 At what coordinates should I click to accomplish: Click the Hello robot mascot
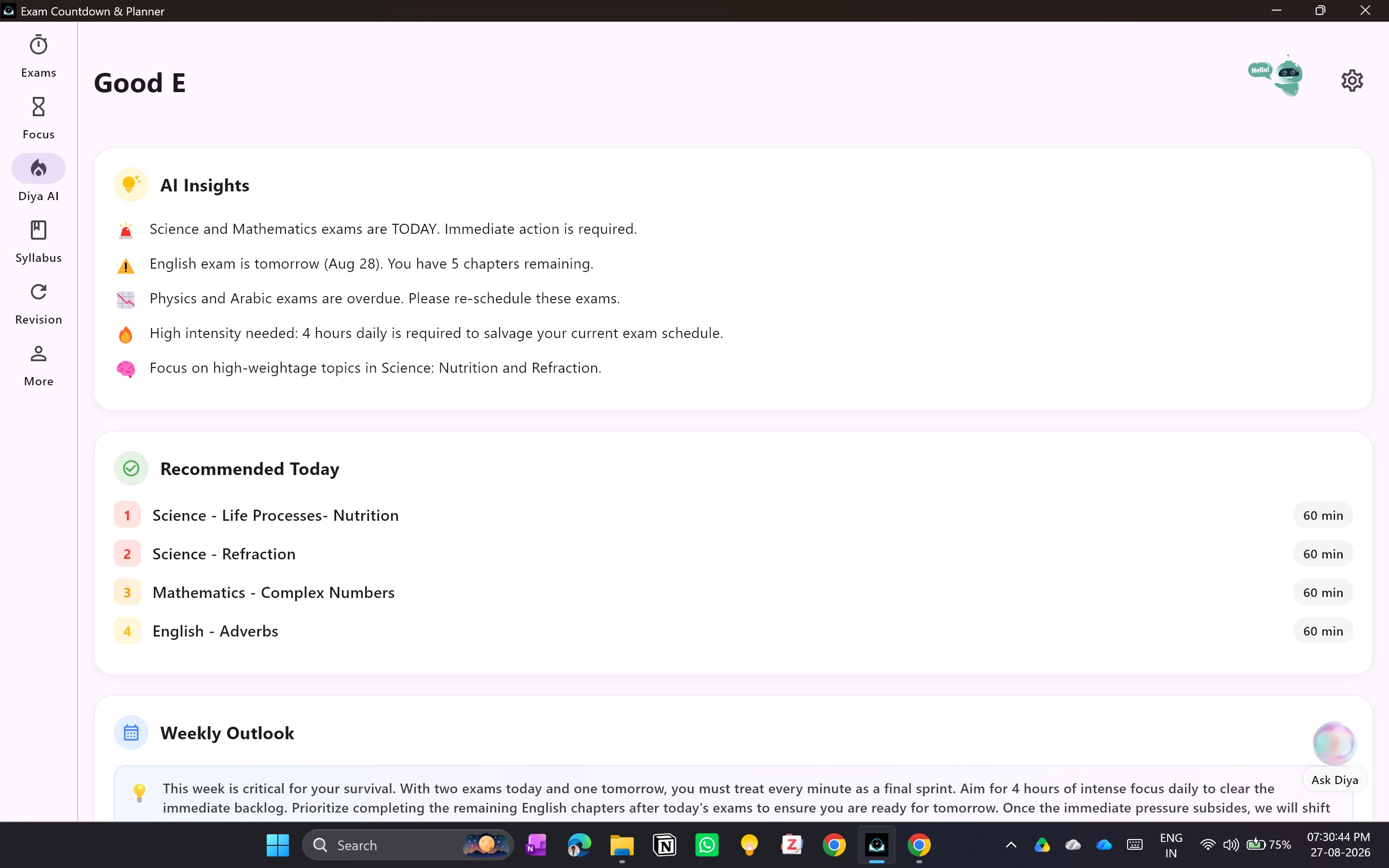point(1276,76)
